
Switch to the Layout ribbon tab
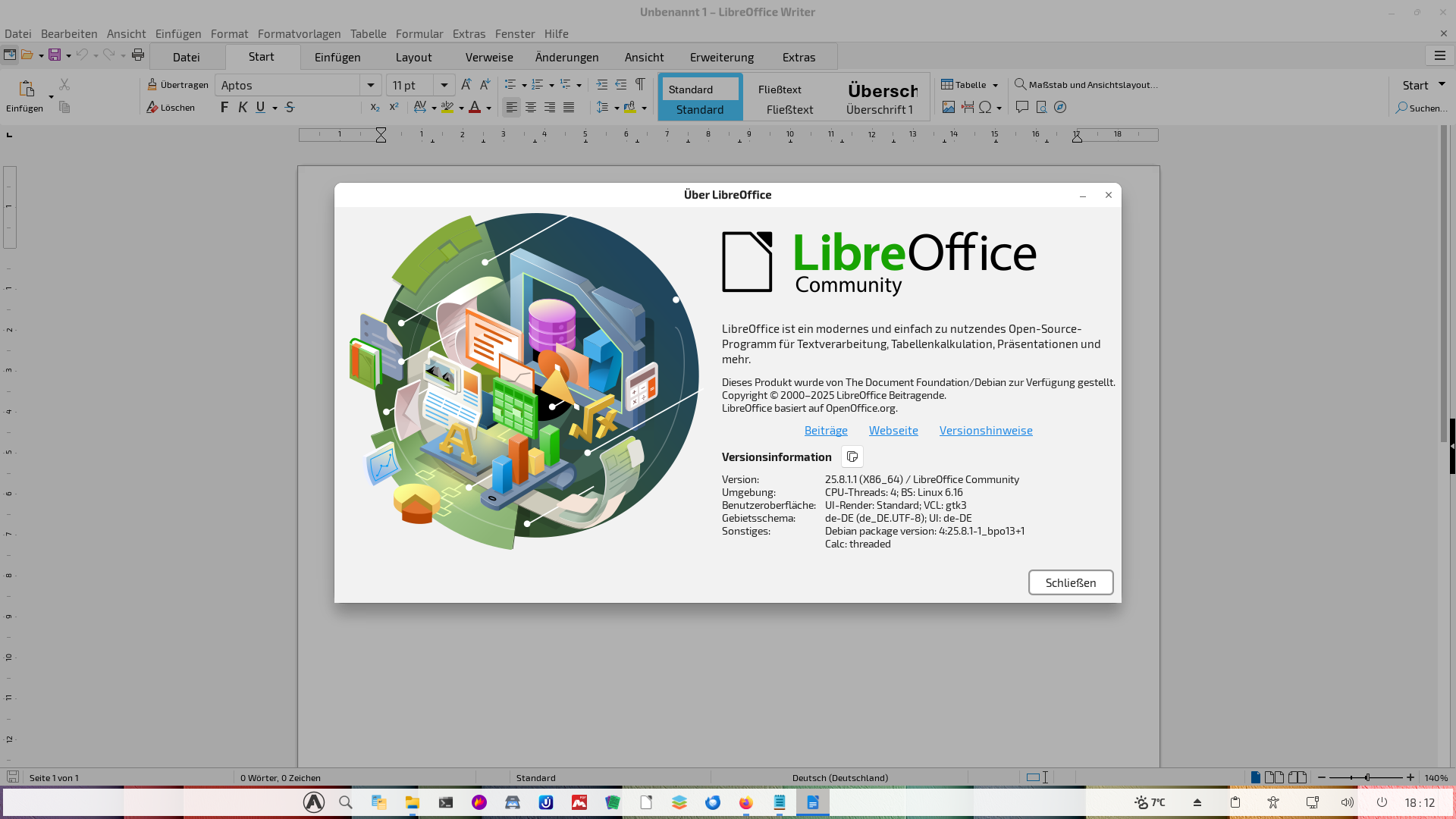pyautogui.click(x=413, y=57)
